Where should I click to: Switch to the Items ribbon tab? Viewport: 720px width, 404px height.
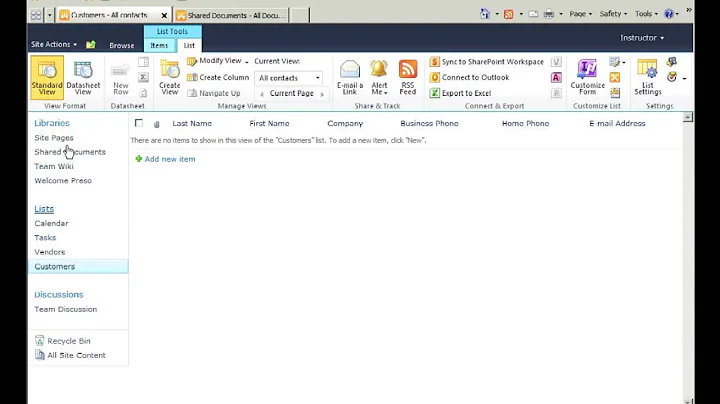pyautogui.click(x=159, y=45)
